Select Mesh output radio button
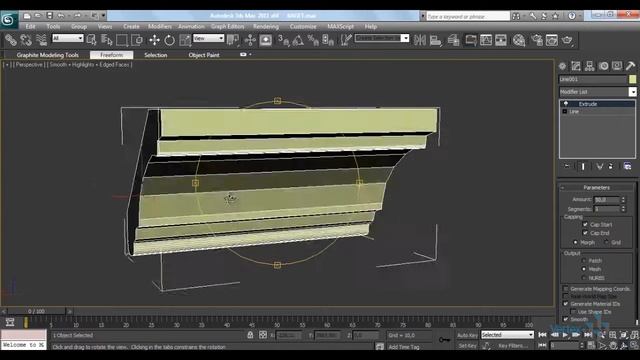 pyautogui.click(x=584, y=269)
